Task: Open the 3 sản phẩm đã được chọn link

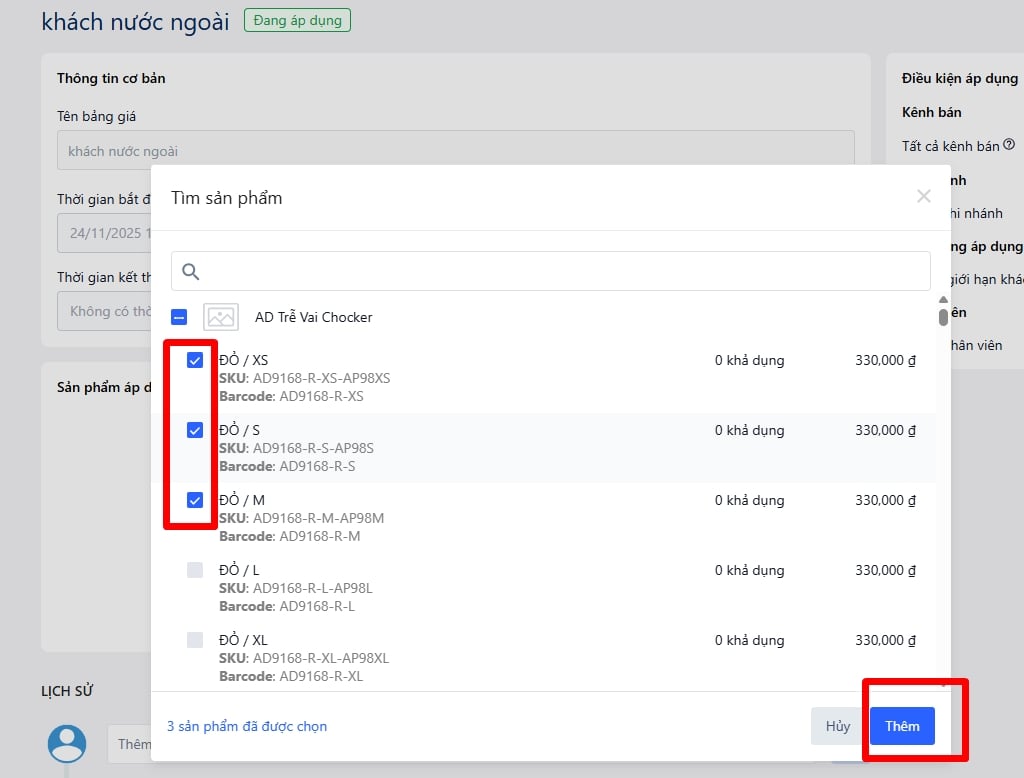Action: (247, 726)
